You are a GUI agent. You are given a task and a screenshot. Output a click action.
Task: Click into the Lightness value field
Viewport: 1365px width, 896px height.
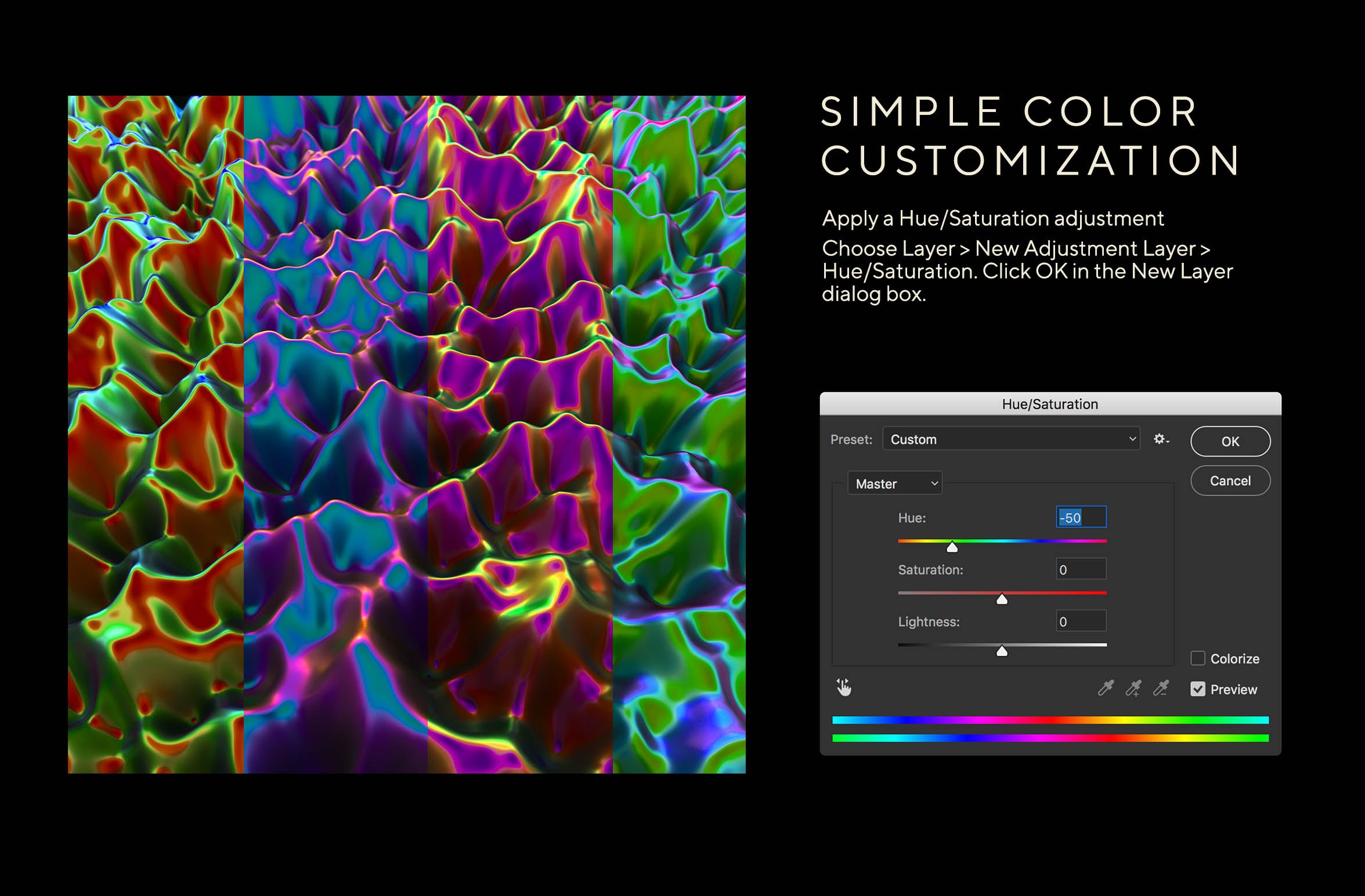click(x=1081, y=622)
